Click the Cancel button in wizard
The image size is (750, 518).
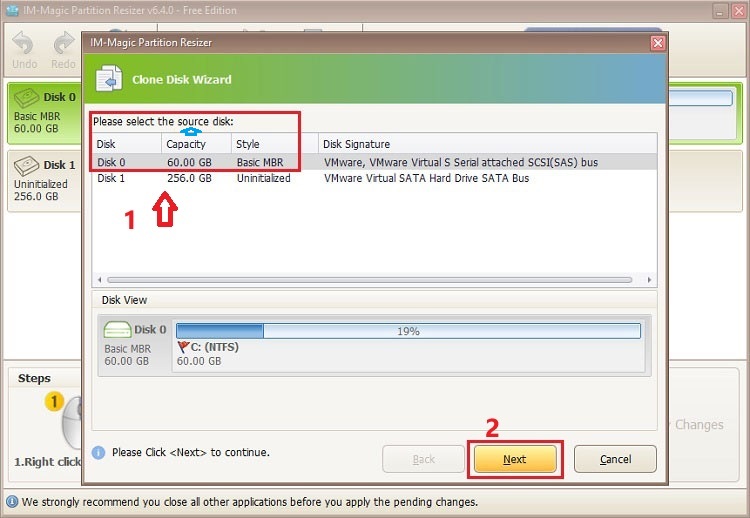615,459
